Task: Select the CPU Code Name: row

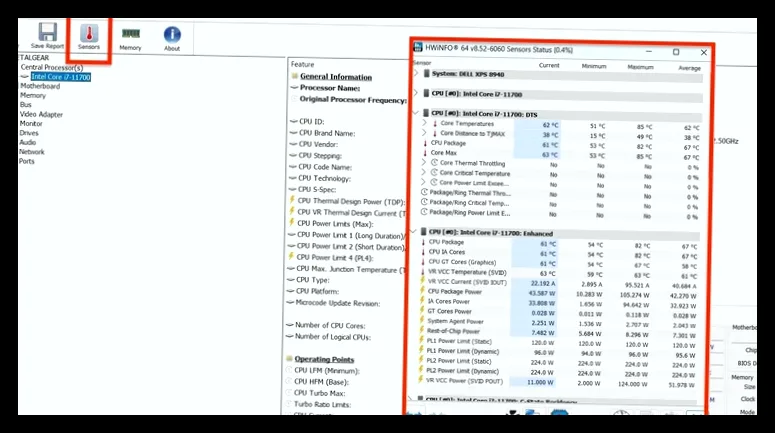Action: tap(324, 167)
